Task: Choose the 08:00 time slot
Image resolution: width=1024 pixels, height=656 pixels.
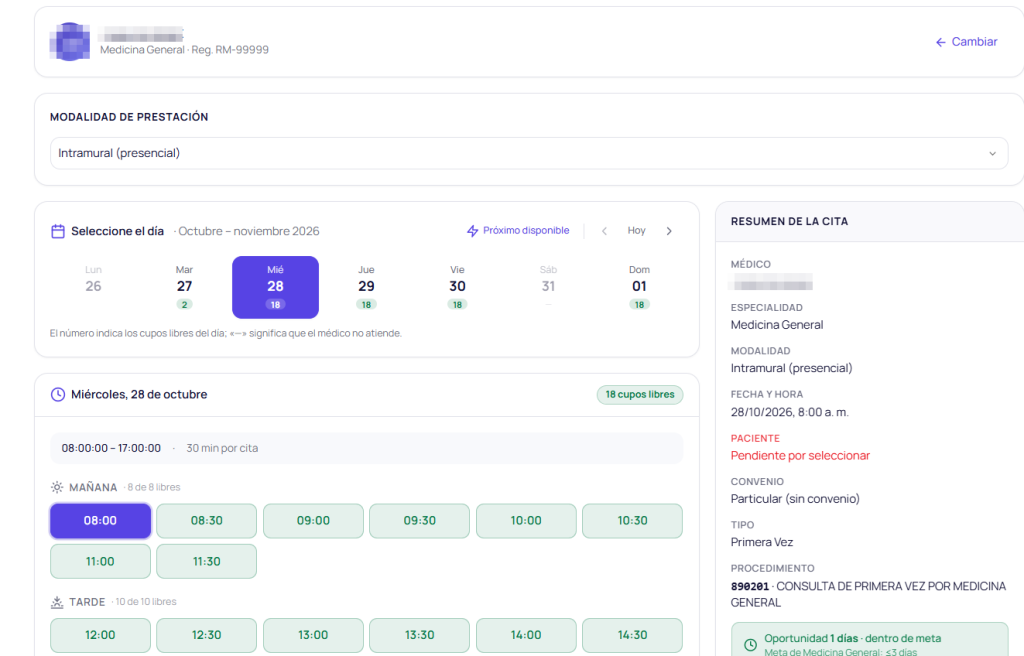Action: click(101, 521)
